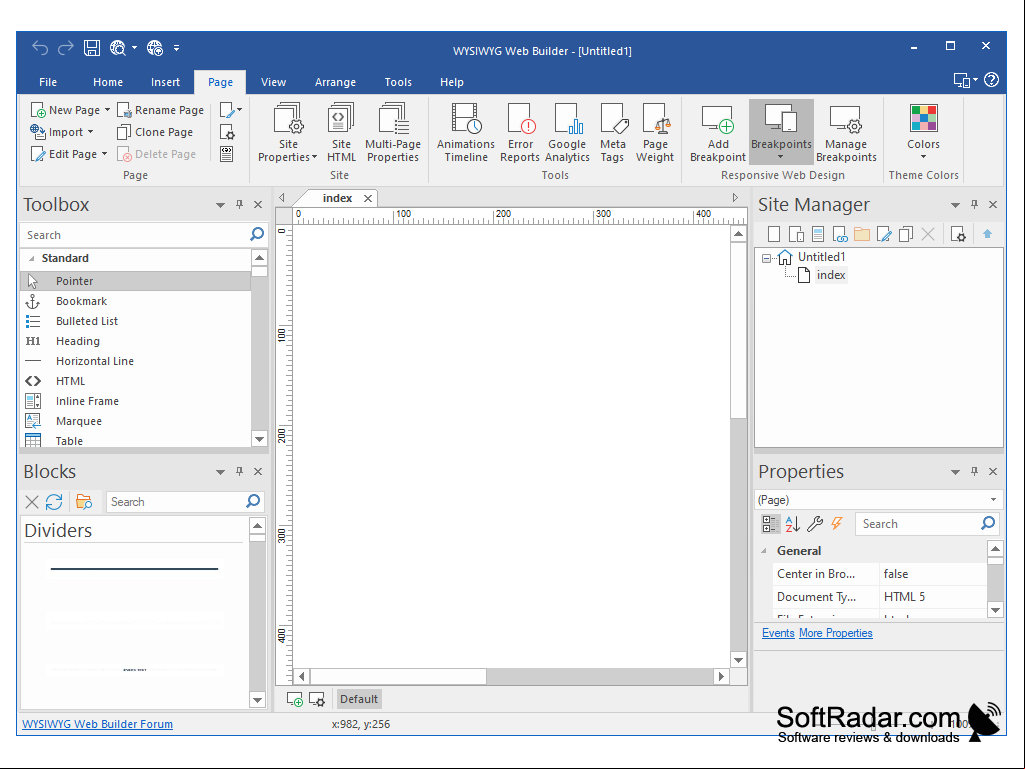Open the (Page) object selector dropdown
The image size is (1025, 769).
[993, 500]
